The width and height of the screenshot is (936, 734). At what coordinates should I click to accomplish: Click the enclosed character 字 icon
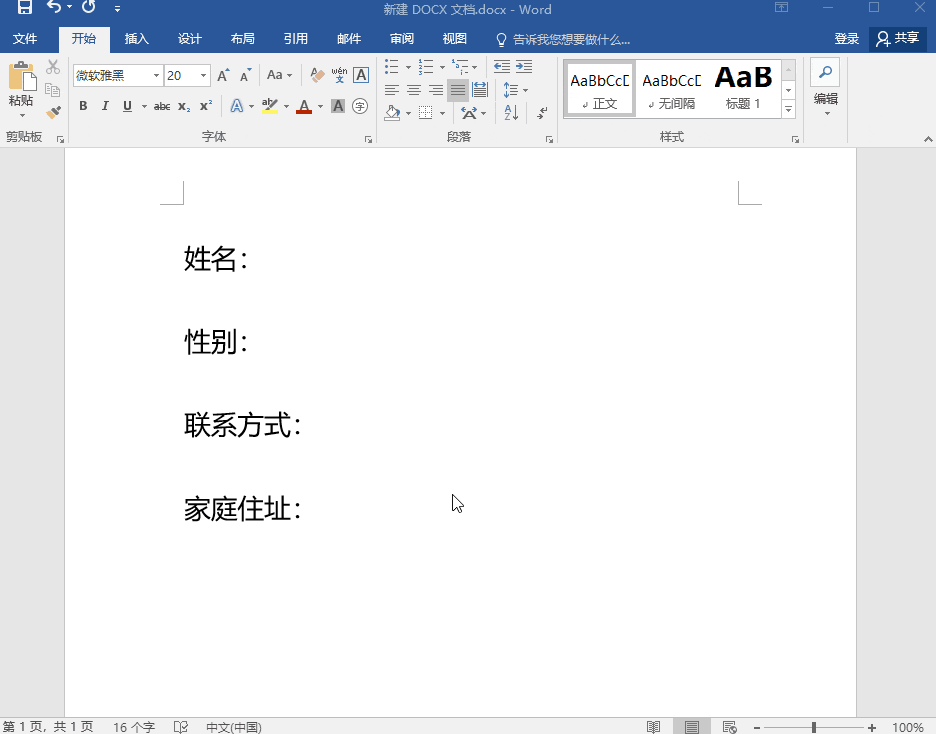point(360,106)
